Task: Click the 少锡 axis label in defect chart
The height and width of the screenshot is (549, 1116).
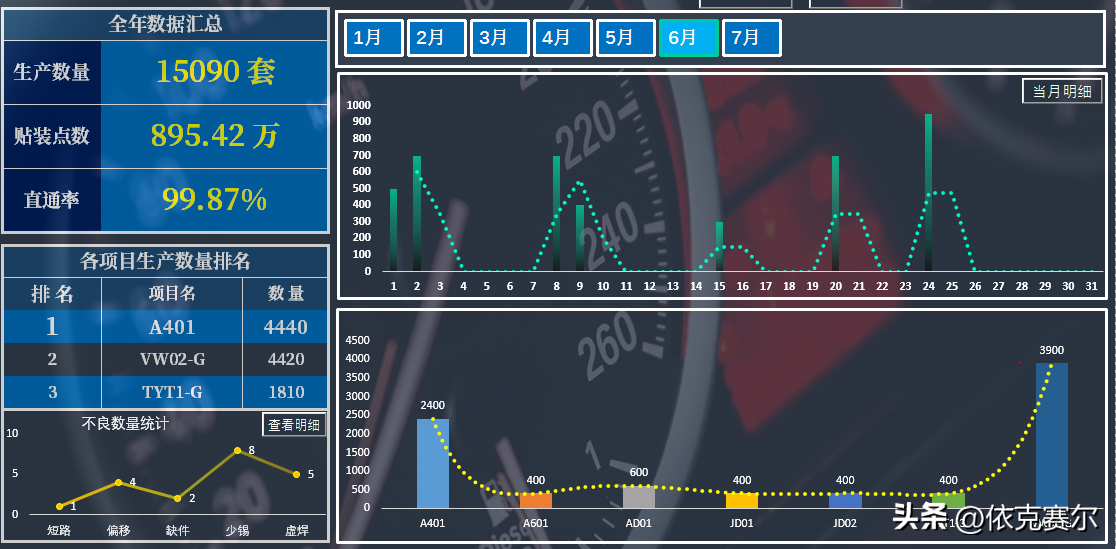Action: click(x=237, y=530)
